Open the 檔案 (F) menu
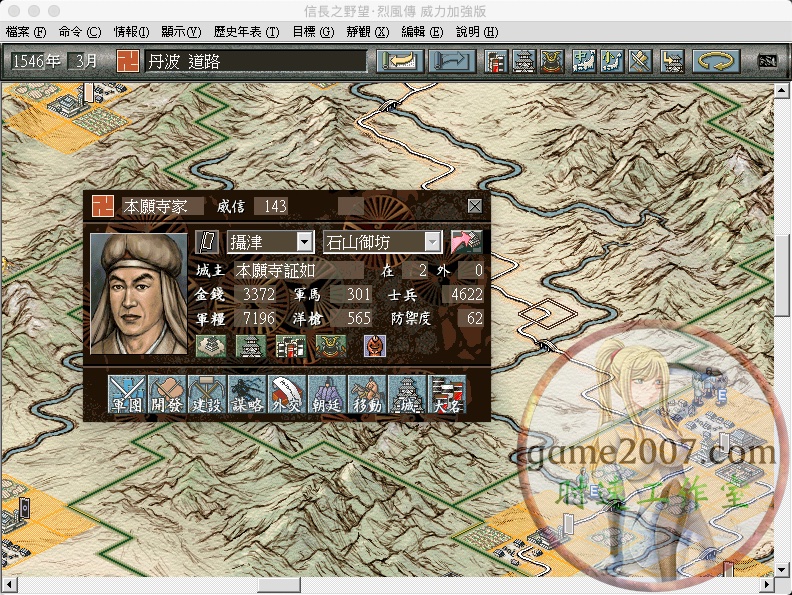792x595 pixels. 26,32
